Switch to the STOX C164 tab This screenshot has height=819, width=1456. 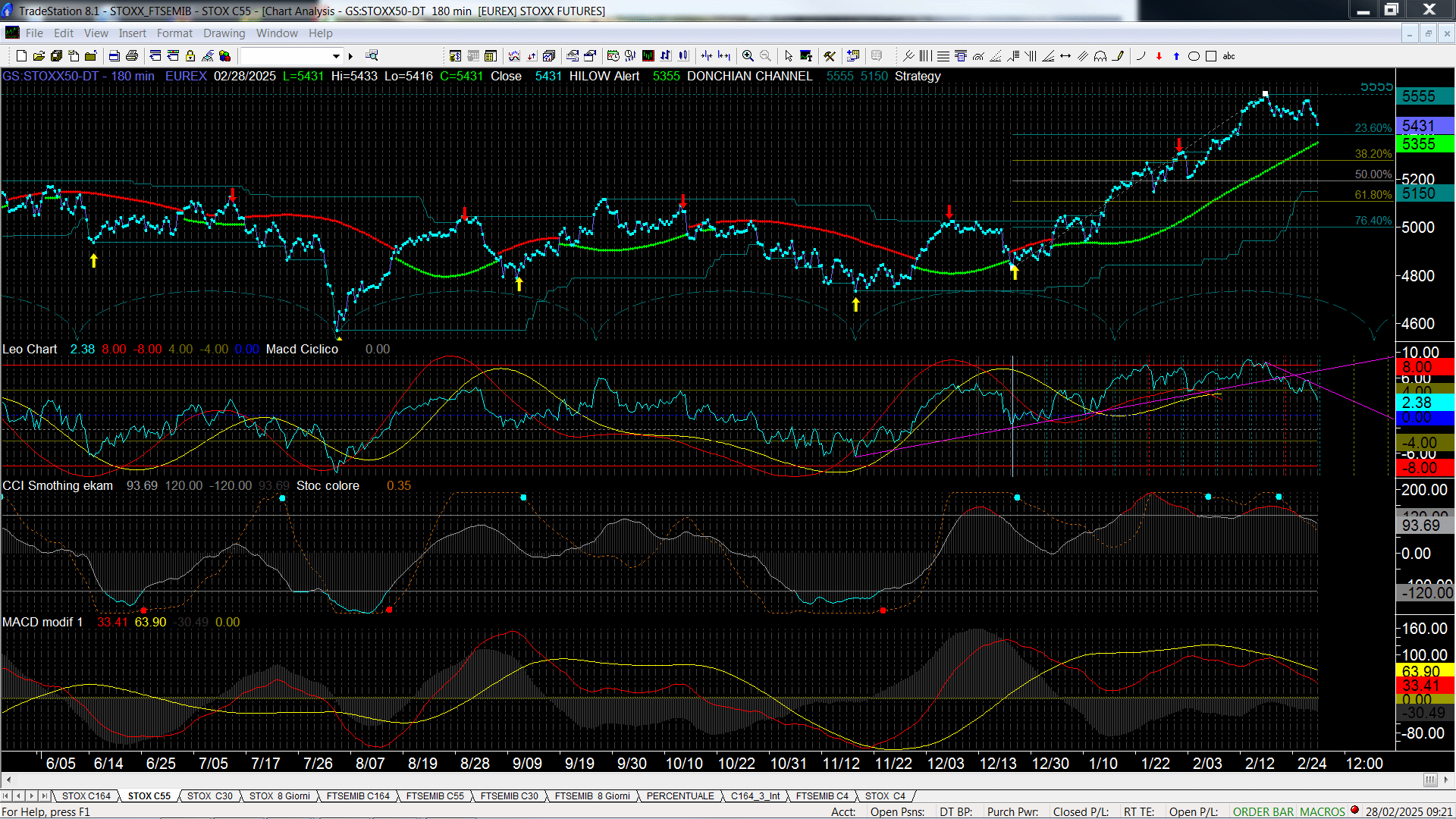[x=86, y=796]
